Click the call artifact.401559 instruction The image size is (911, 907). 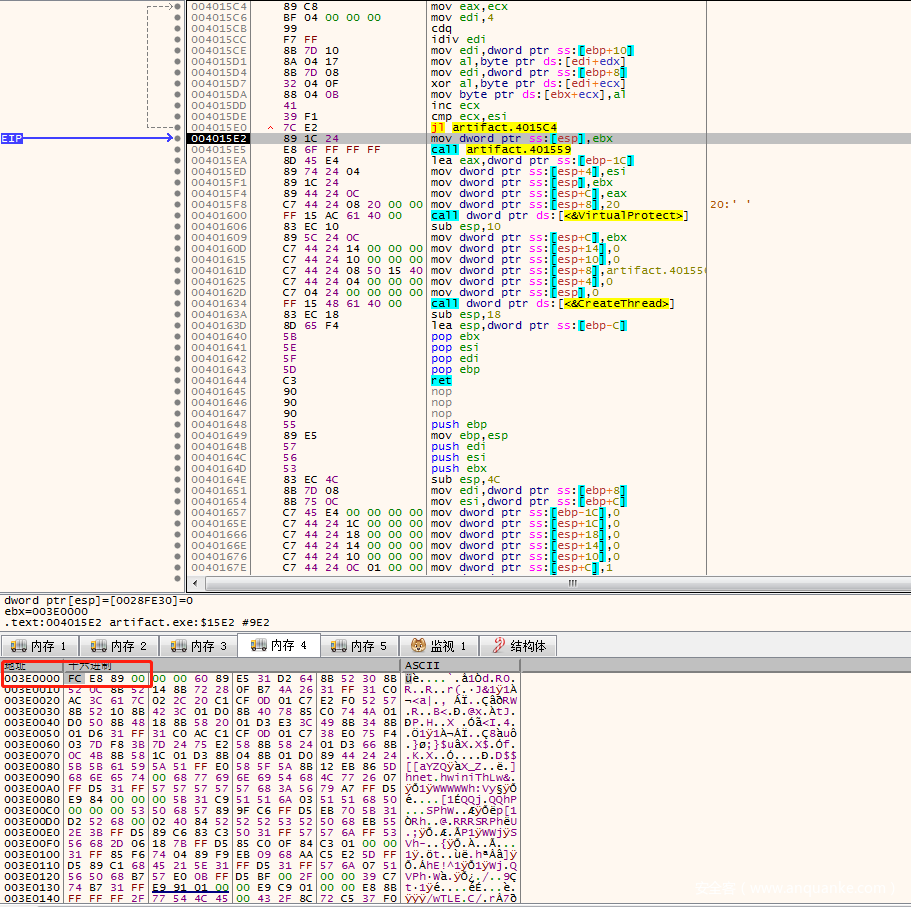[500, 149]
